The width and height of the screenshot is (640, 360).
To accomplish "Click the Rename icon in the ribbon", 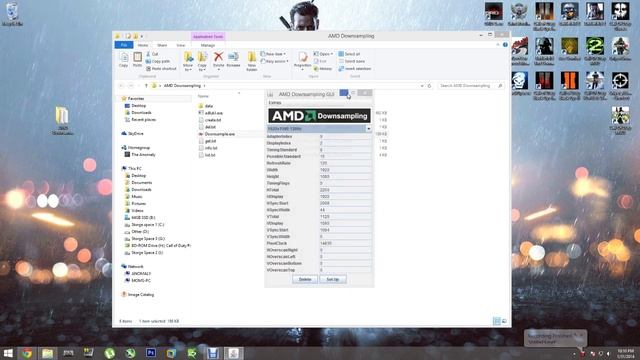I will 233,60.
